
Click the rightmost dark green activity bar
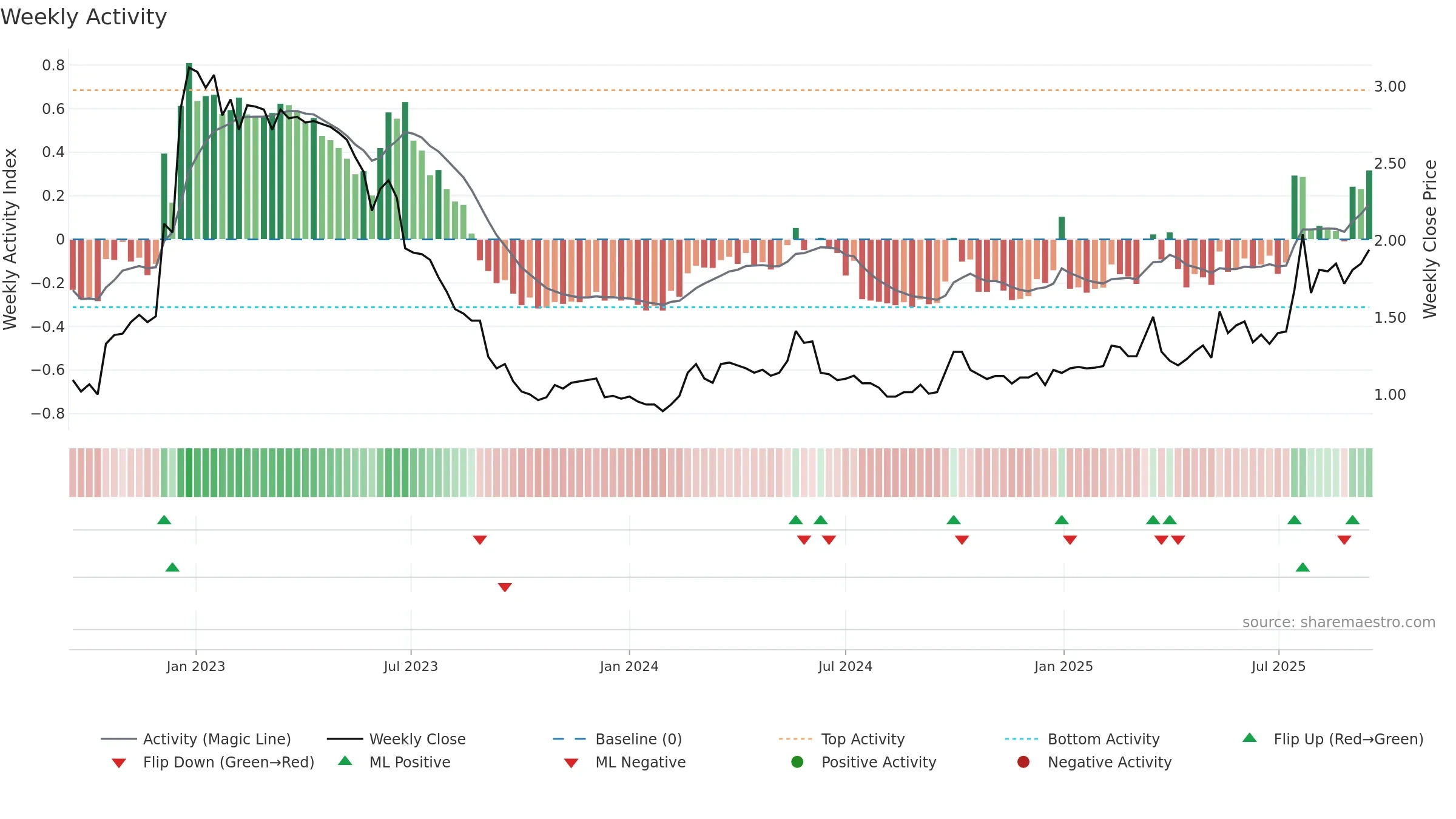click(1369, 205)
